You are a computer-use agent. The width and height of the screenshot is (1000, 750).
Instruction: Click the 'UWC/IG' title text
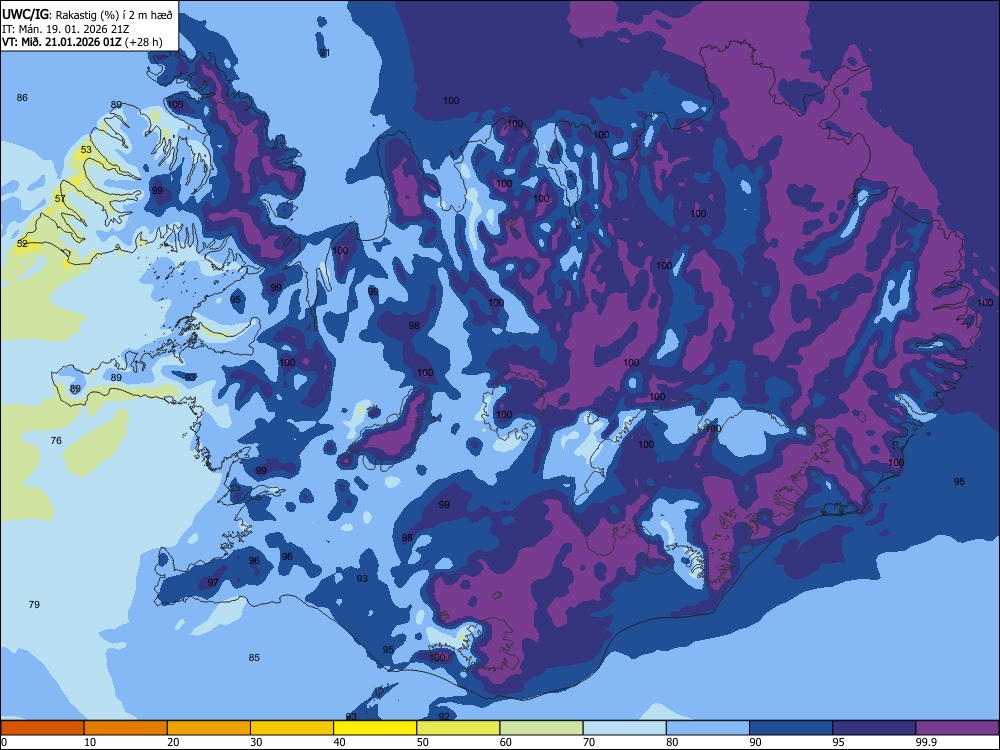tap(25, 15)
